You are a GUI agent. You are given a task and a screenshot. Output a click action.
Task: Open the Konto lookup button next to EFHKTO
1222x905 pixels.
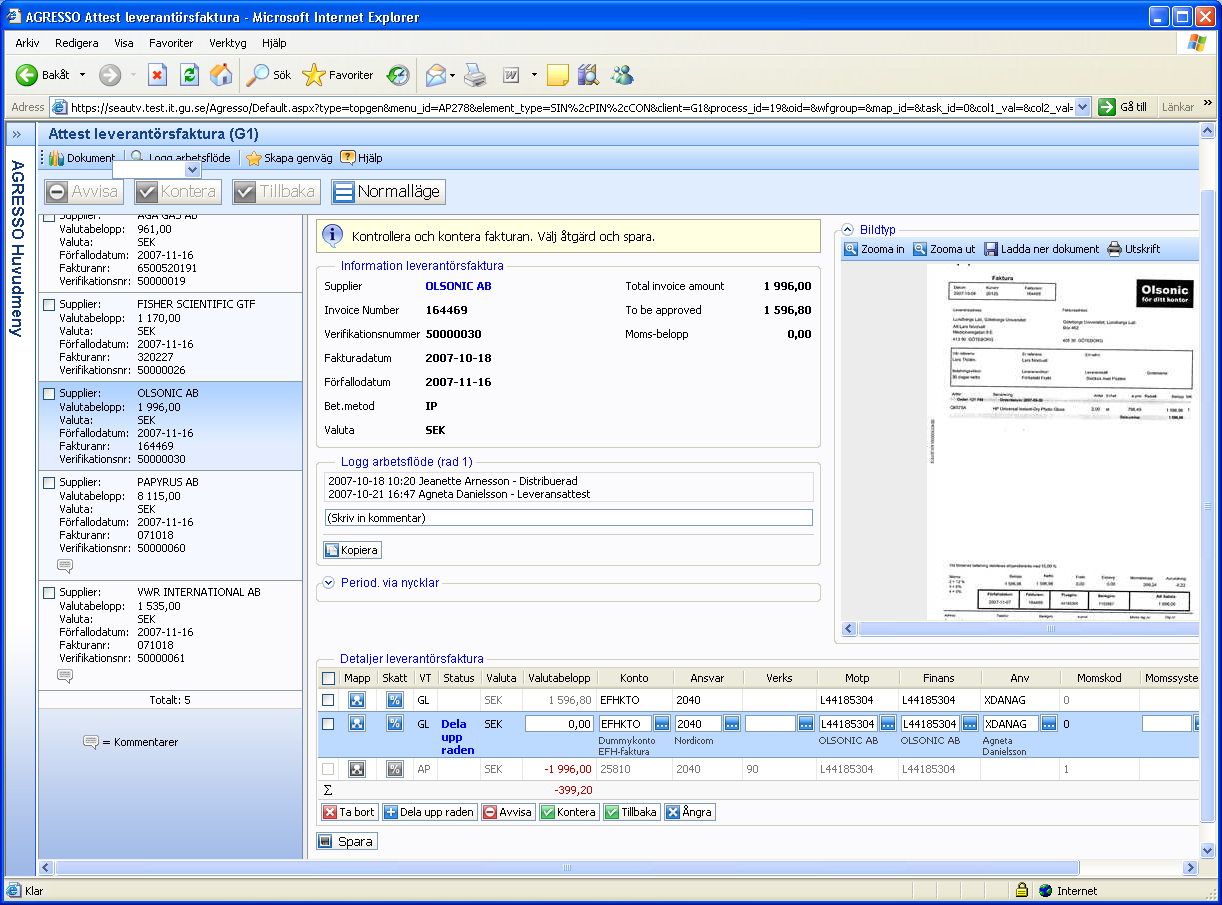tap(661, 724)
